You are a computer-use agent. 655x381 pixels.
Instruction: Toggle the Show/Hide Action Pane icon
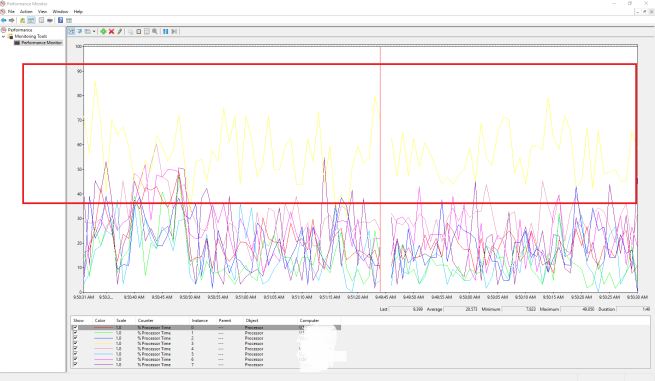69,20
